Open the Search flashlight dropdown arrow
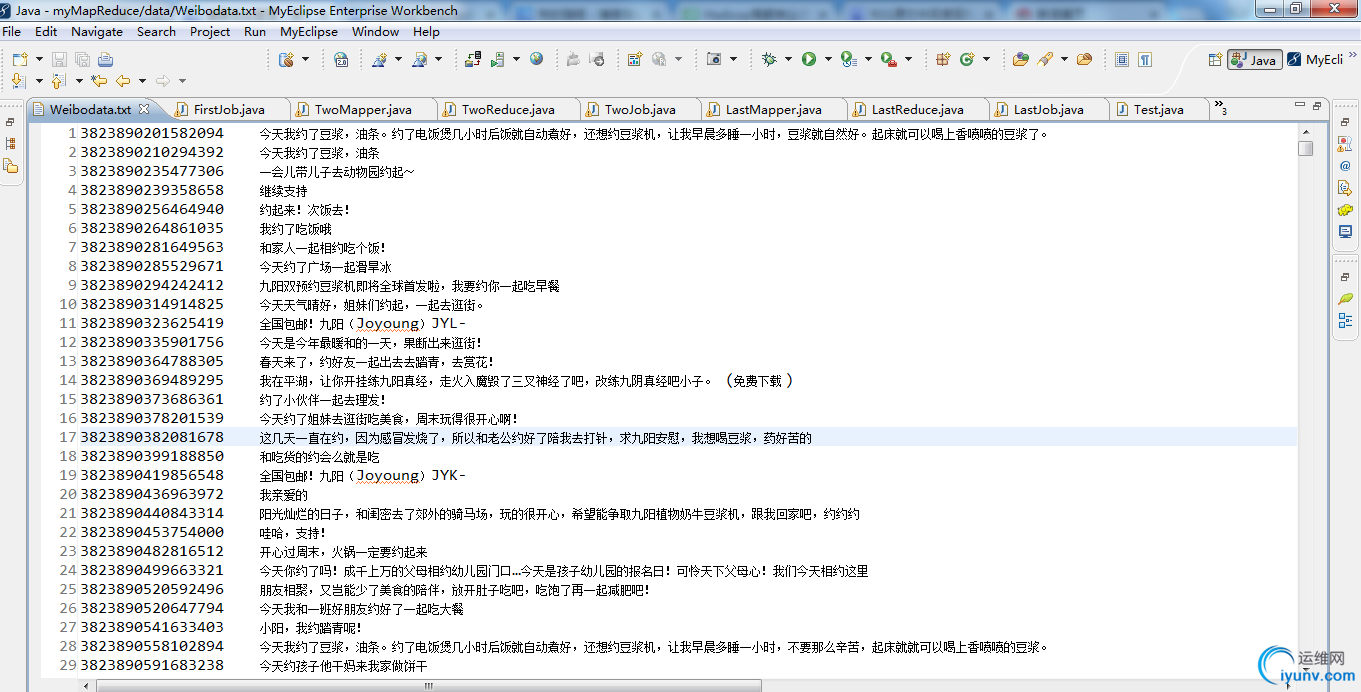This screenshot has height=692, width=1361. [1064, 60]
